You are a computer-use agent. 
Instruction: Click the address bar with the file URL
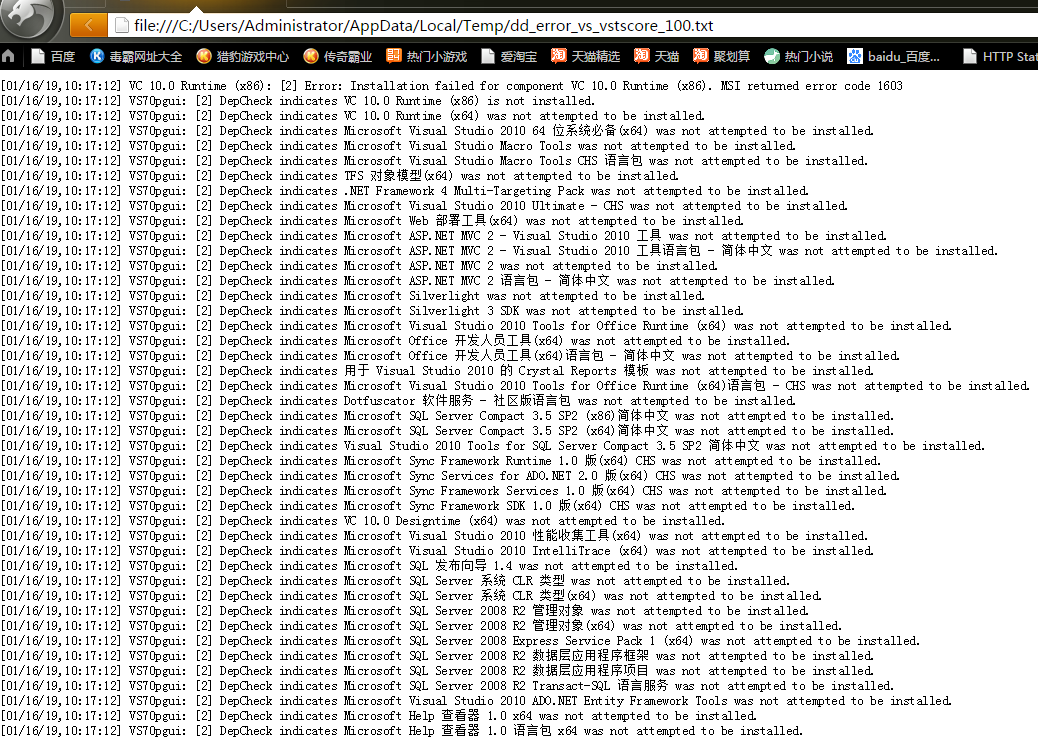500,26
